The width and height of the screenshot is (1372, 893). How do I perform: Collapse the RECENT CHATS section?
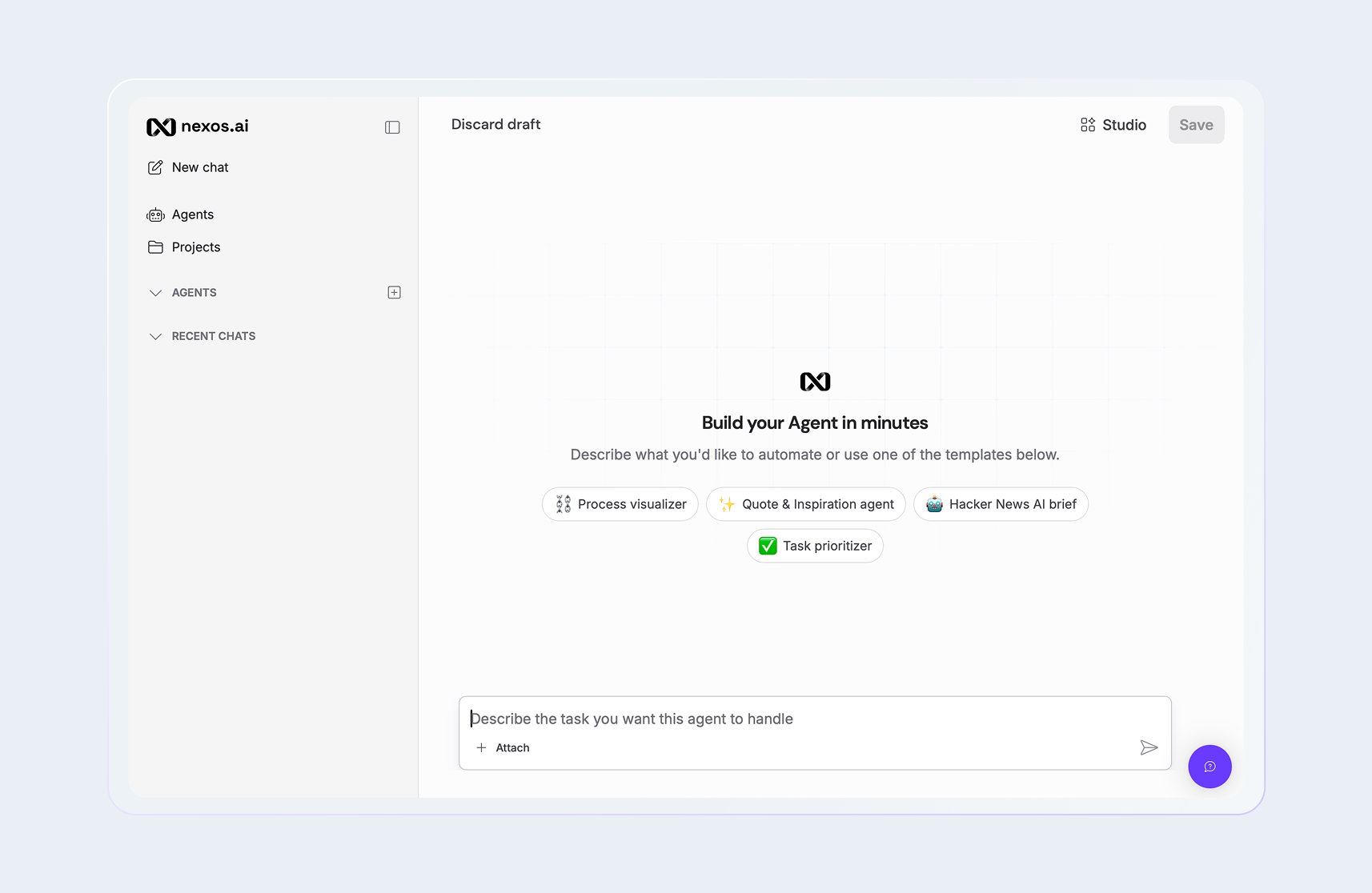point(156,336)
